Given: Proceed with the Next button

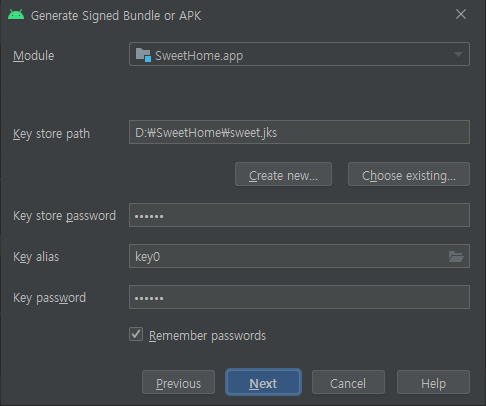Looking at the screenshot, I should [263, 382].
